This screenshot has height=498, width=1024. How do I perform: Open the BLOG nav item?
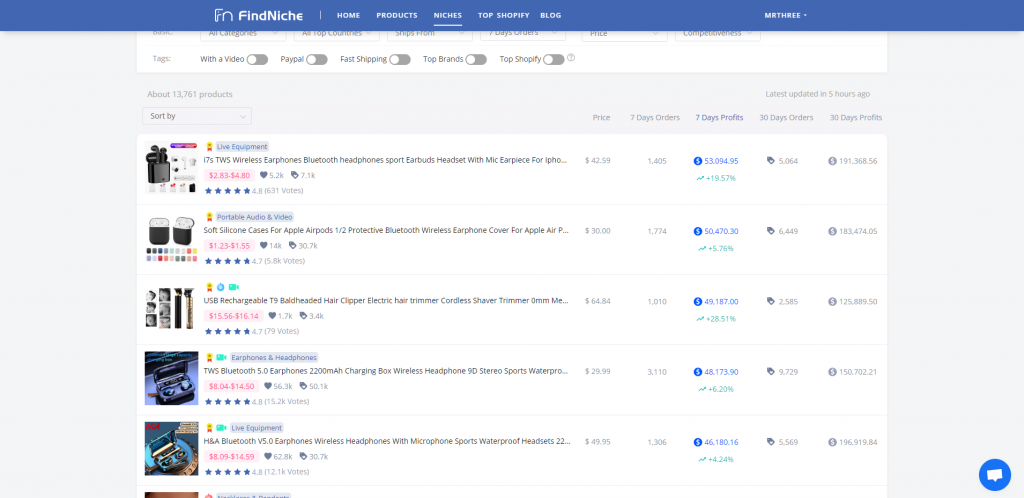(551, 15)
